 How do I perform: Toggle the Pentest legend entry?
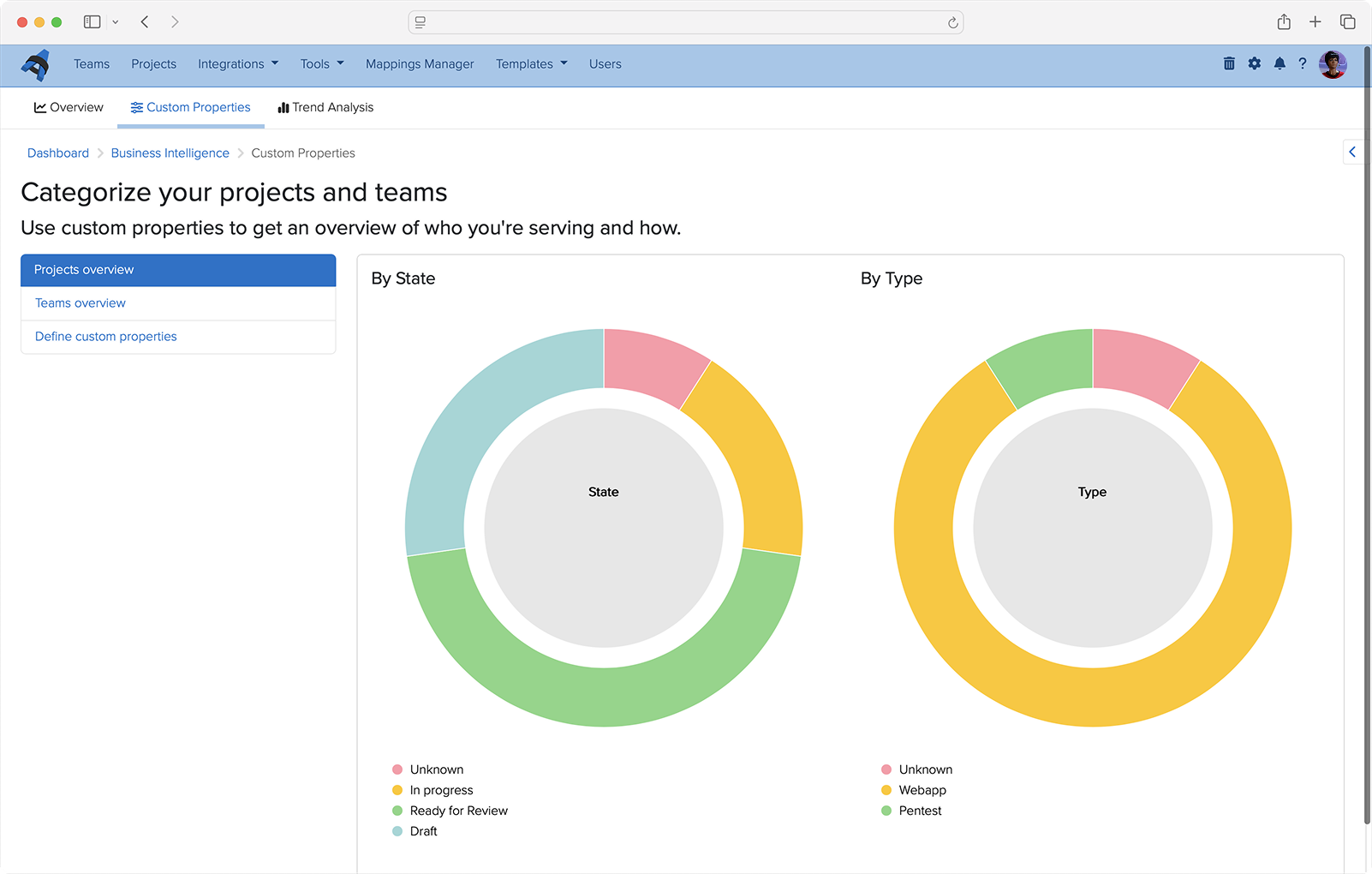click(x=920, y=811)
